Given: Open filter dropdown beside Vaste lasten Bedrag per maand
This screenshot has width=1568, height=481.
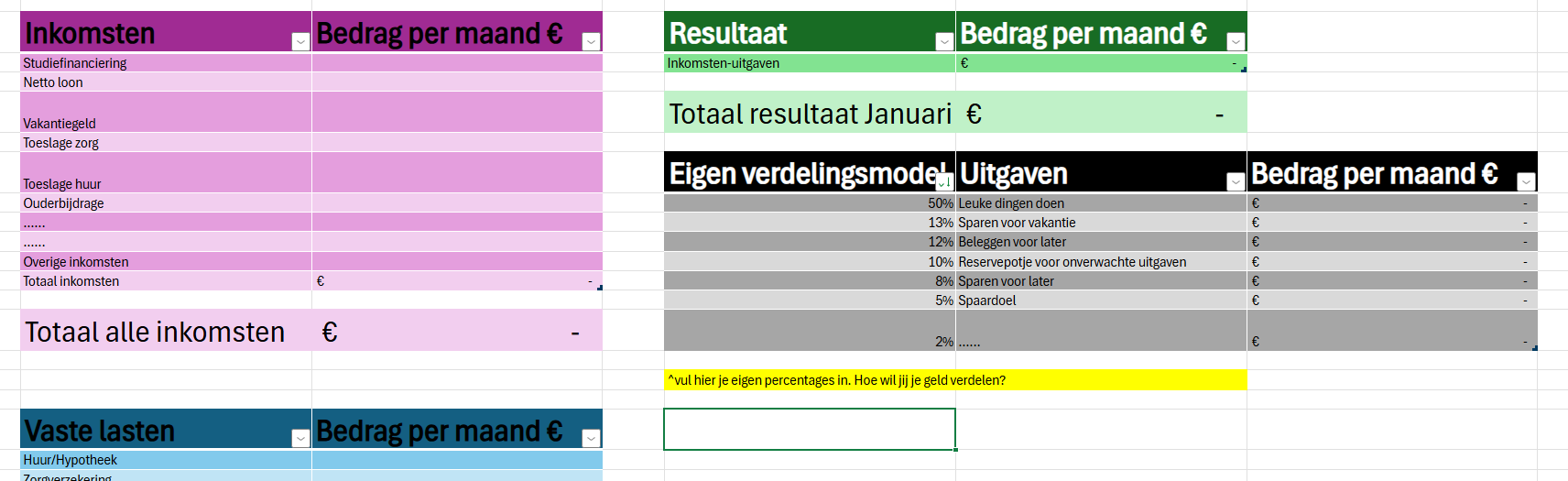Looking at the screenshot, I should click(591, 438).
